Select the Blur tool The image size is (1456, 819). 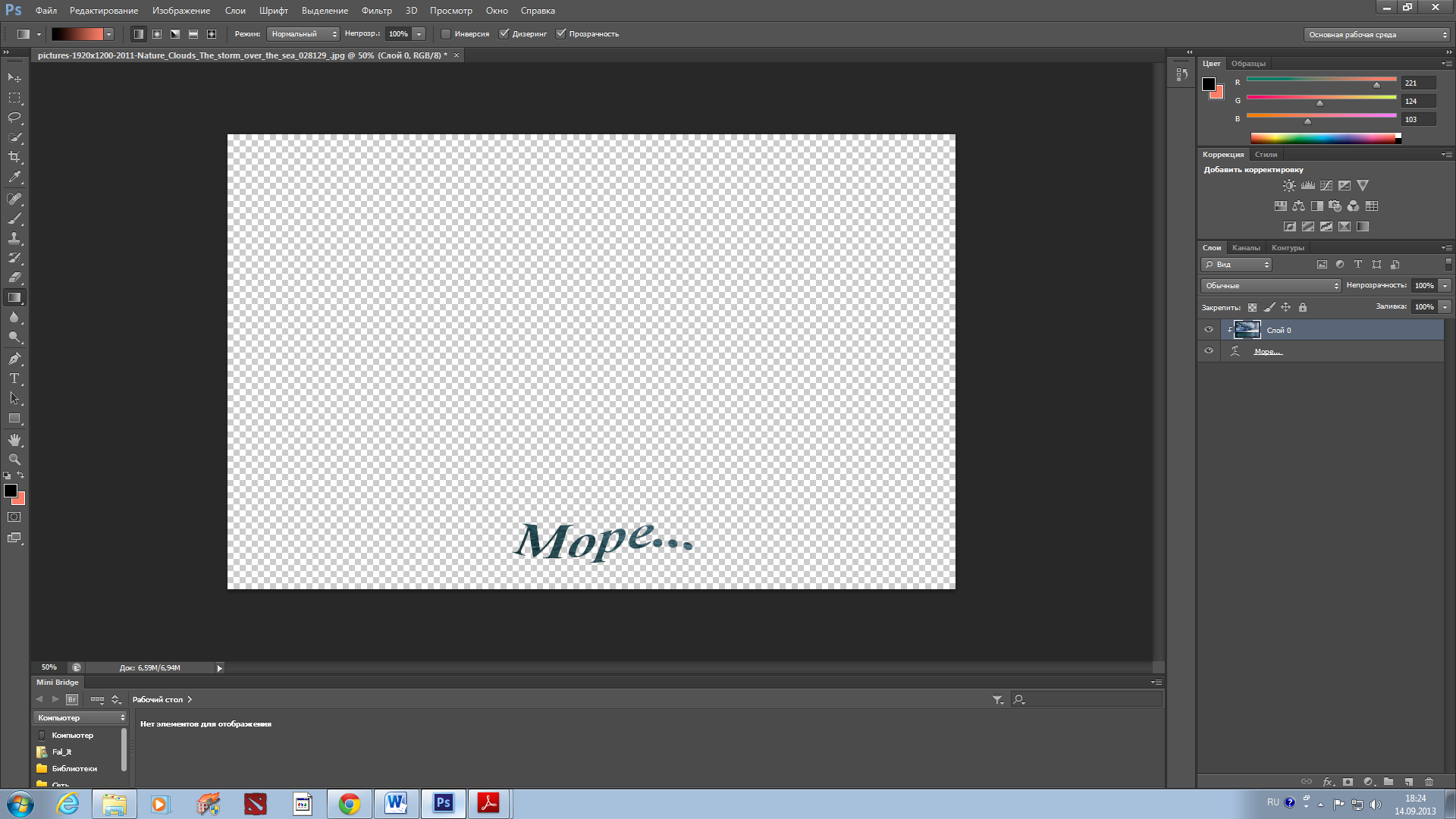pos(14,317)
